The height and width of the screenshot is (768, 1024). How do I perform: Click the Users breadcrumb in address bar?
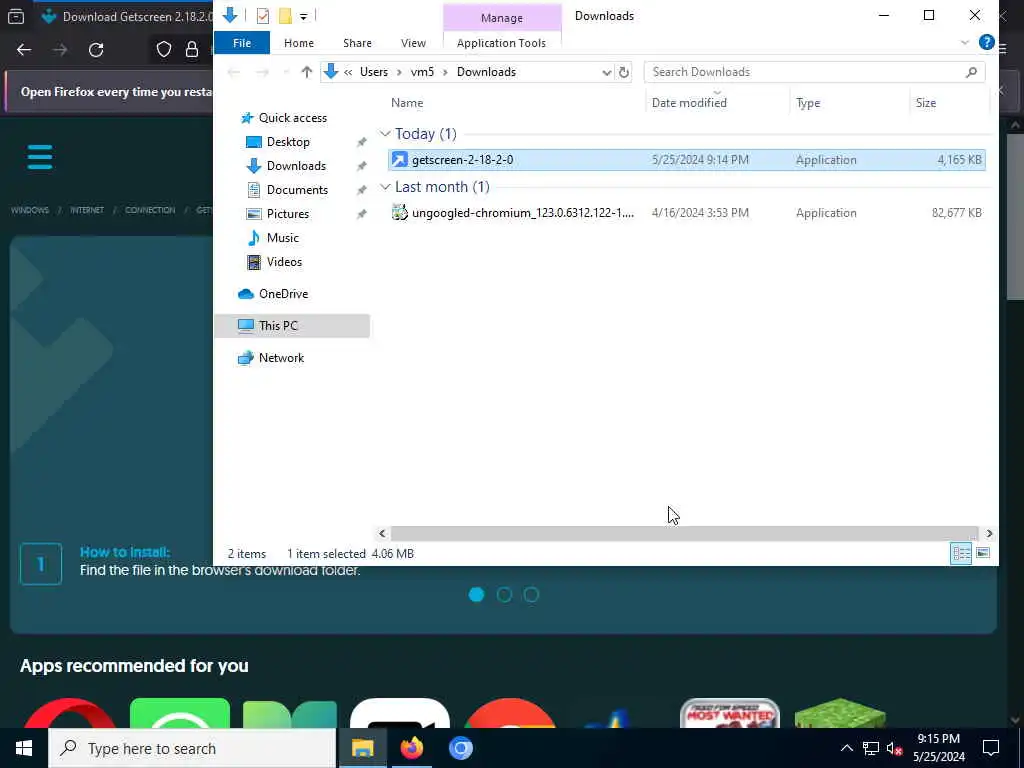374,72
